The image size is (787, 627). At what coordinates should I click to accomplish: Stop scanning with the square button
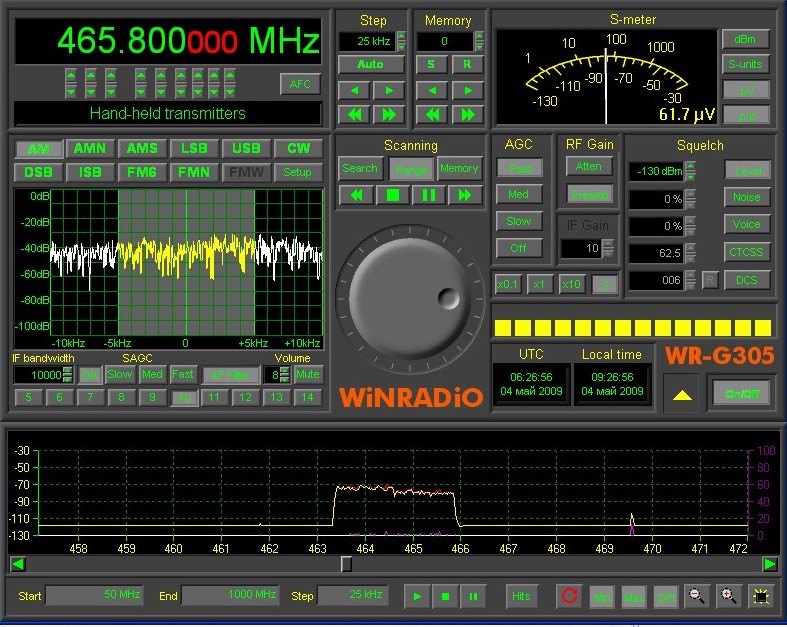pyautogui.click(x=392, y=195)
